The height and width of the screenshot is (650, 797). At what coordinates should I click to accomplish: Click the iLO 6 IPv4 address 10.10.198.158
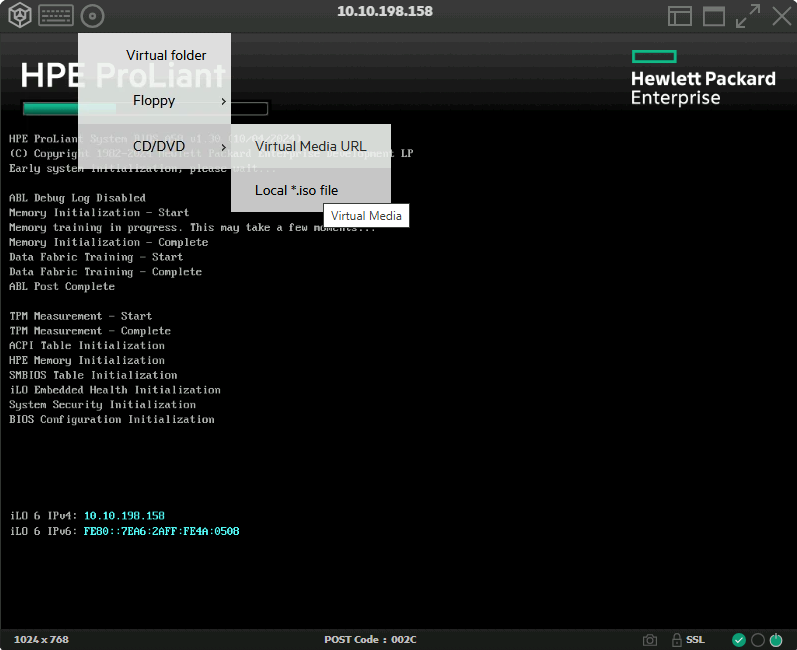(x=124, y=516)
